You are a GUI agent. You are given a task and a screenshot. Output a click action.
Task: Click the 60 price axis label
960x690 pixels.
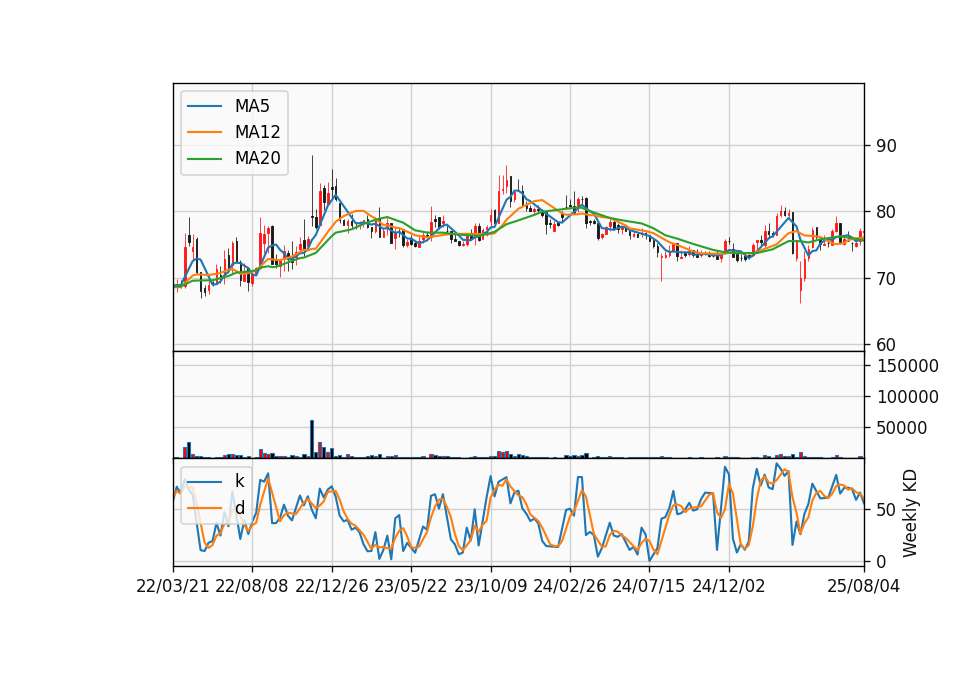(886, 345)
